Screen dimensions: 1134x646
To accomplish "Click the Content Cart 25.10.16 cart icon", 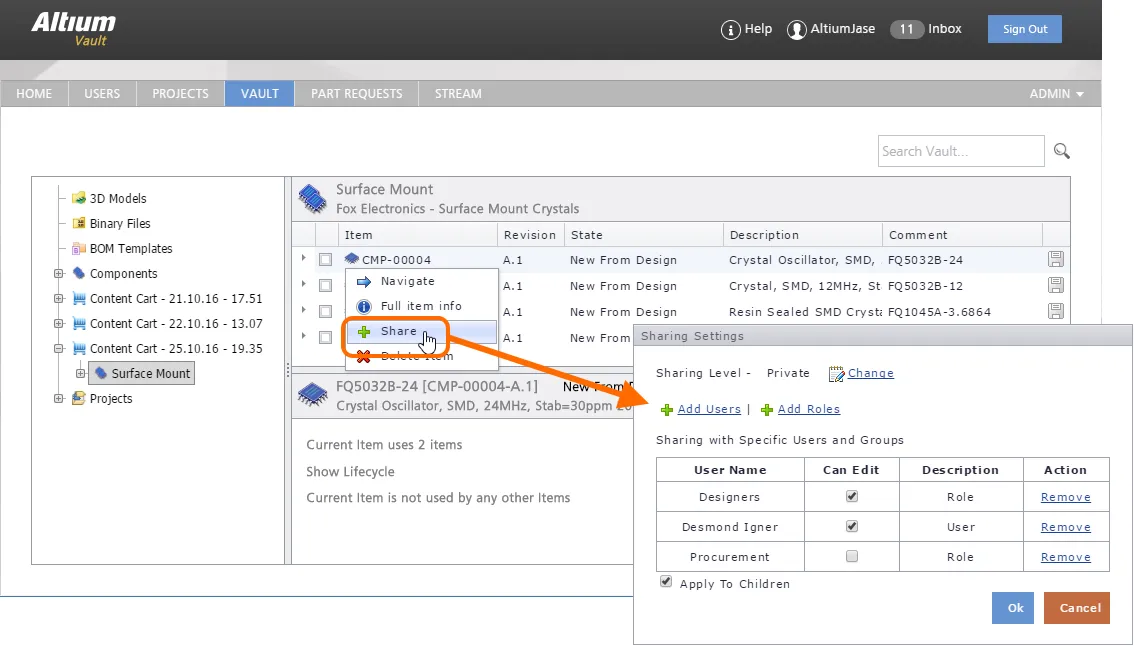I will pos(79,348).
